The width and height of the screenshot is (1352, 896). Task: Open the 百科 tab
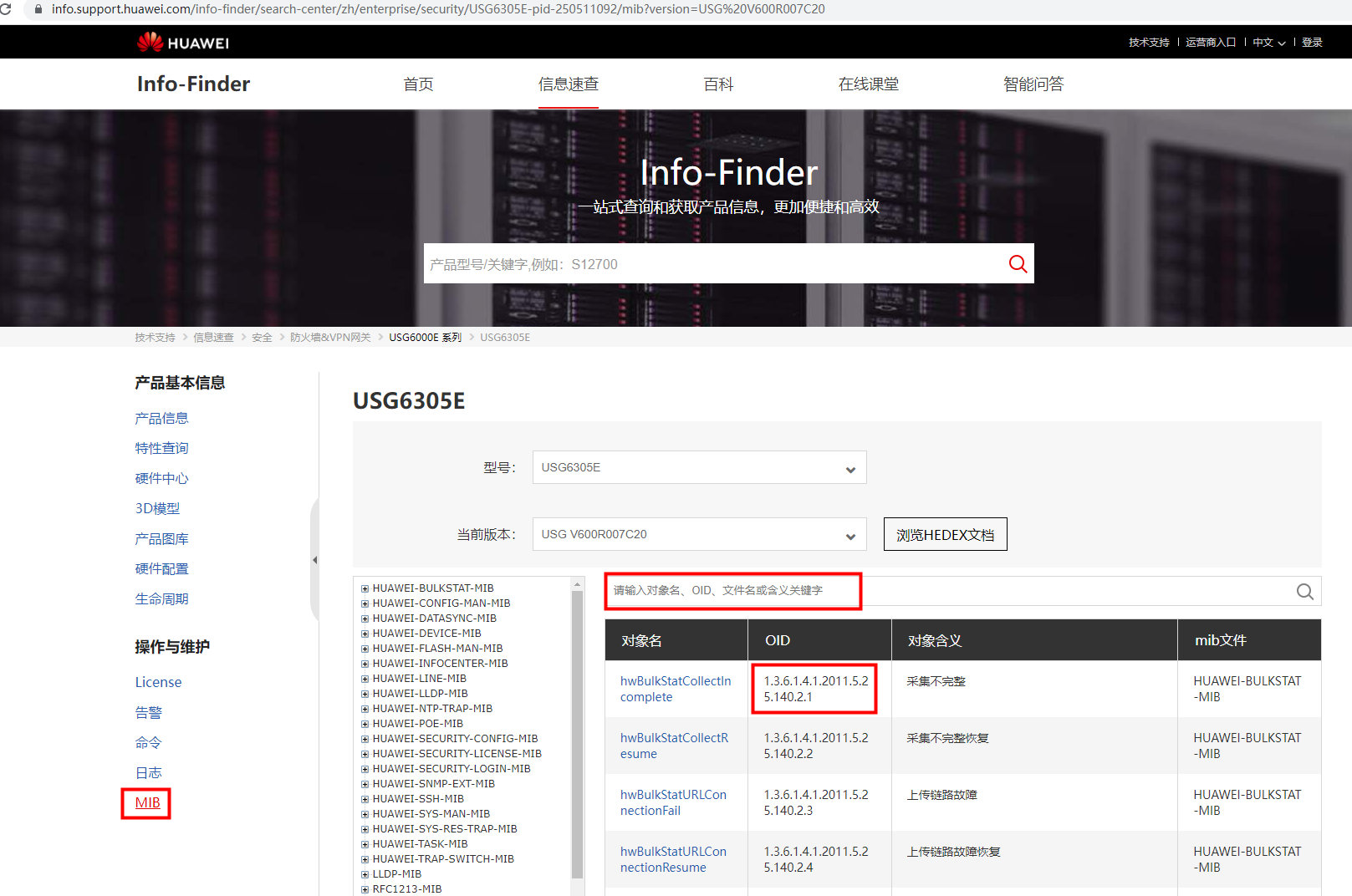[x=718, y=84]
